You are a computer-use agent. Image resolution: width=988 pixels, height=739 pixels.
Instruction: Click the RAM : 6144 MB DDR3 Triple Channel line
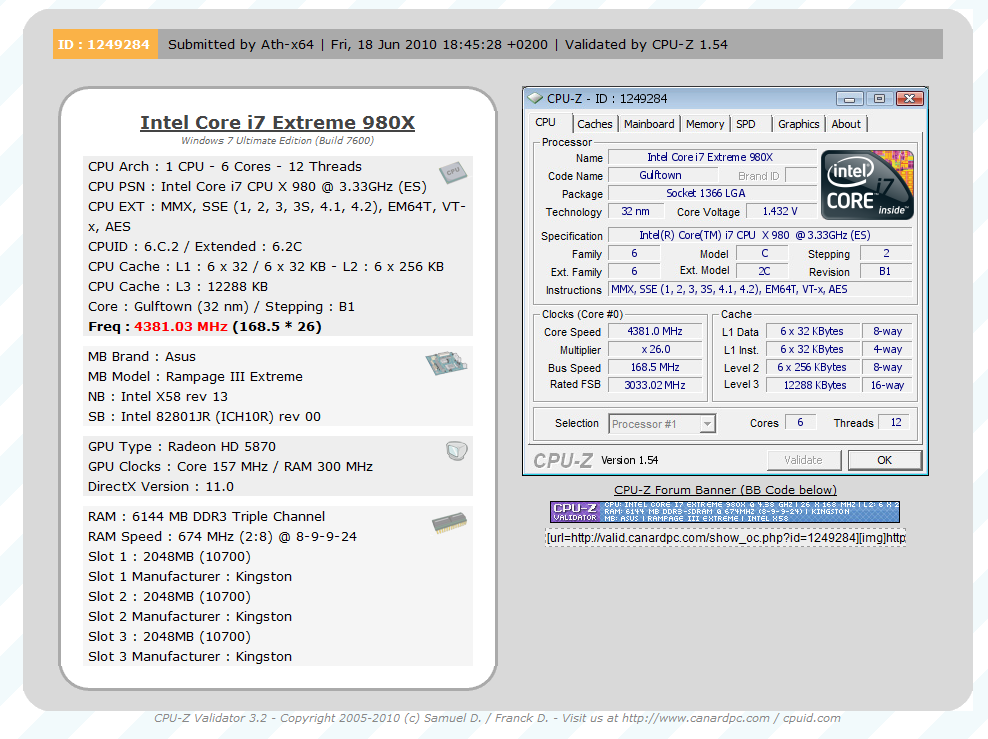pyautogui.click(x=207, y=517)
